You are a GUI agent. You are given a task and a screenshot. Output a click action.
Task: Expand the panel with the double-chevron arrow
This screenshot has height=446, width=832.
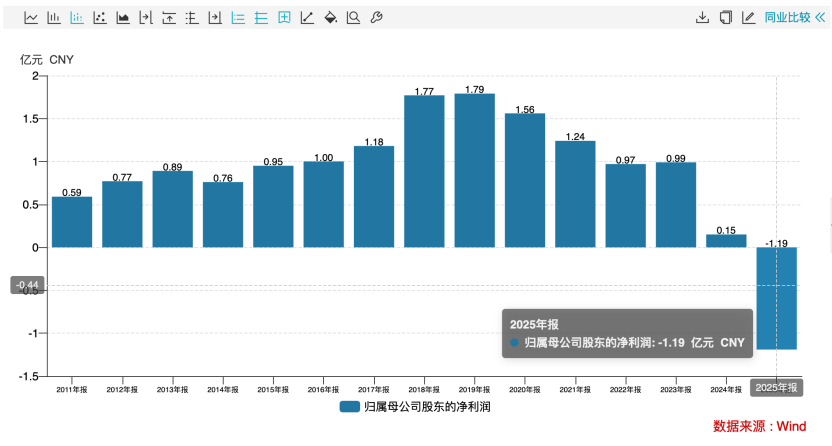coord(820,18)
